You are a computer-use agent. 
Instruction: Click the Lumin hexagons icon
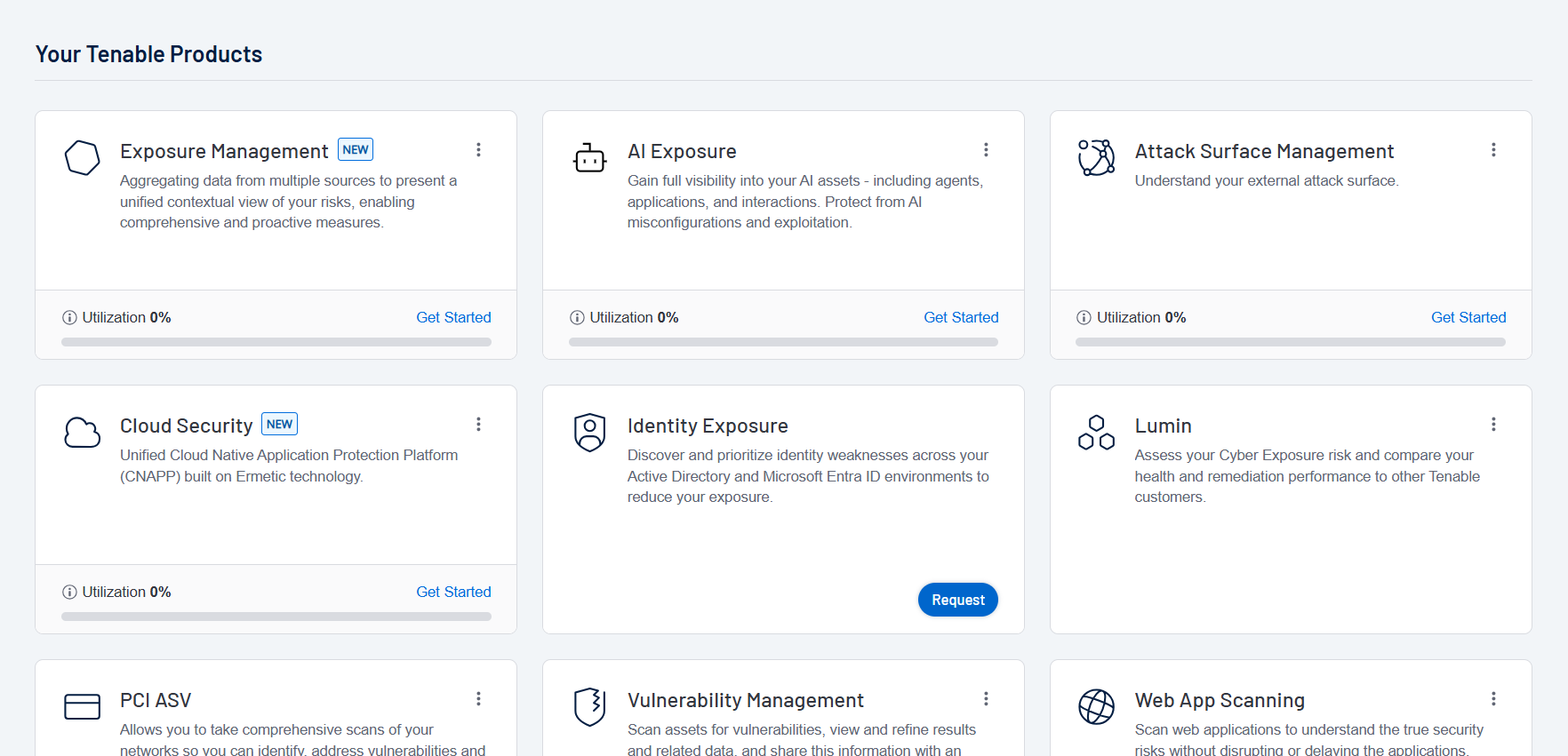1096,433
